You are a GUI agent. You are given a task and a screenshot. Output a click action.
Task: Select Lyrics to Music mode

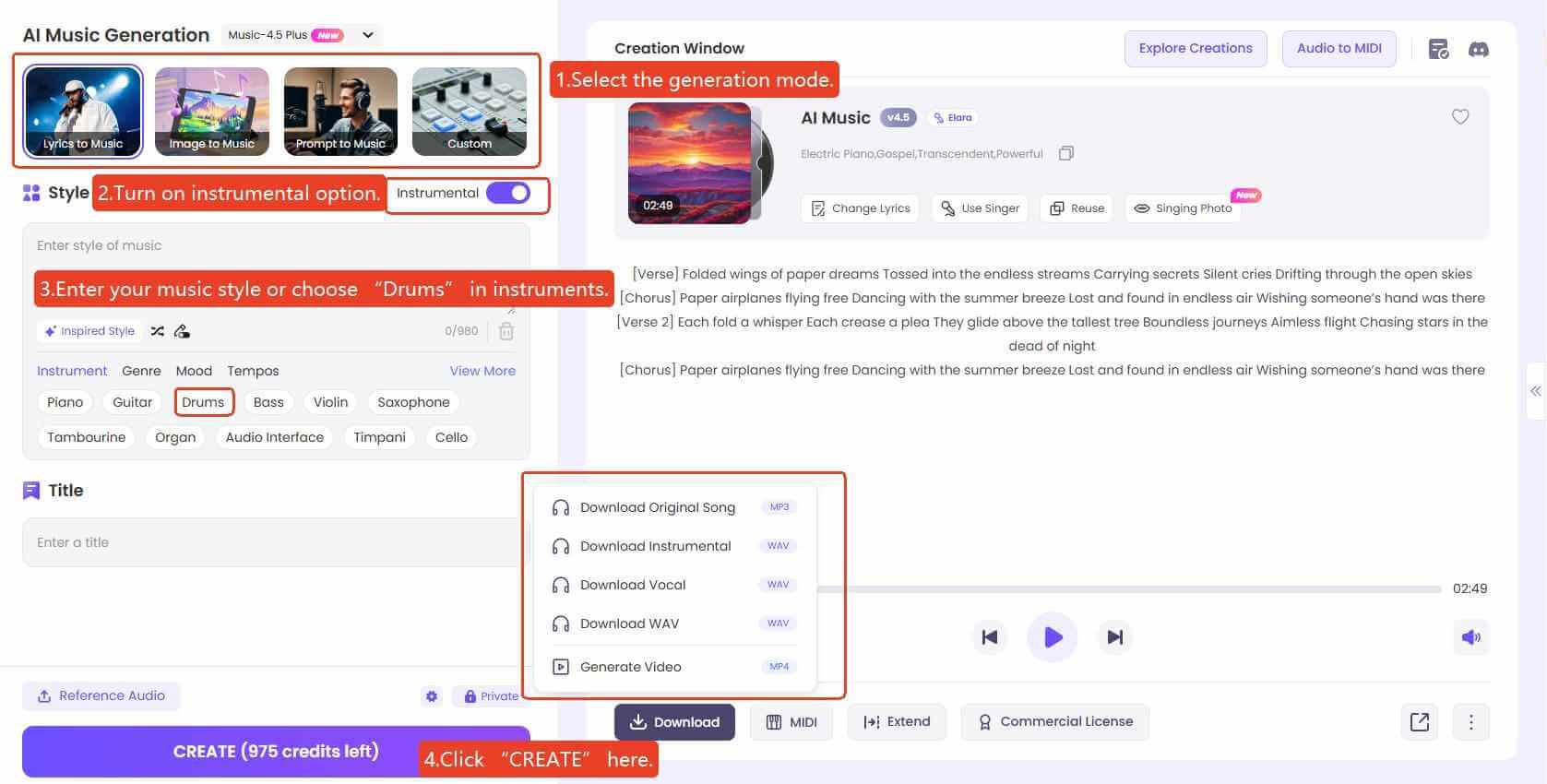coord(83,111)
